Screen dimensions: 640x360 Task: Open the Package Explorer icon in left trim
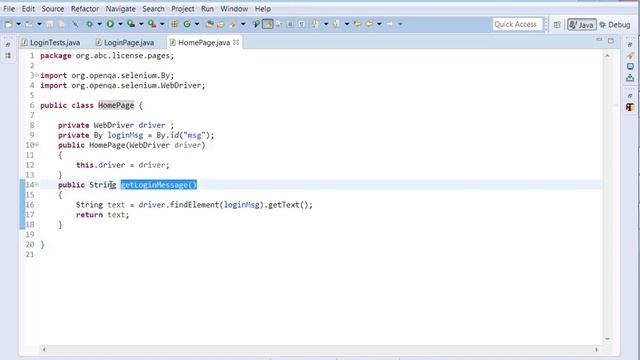coord(8,55)
